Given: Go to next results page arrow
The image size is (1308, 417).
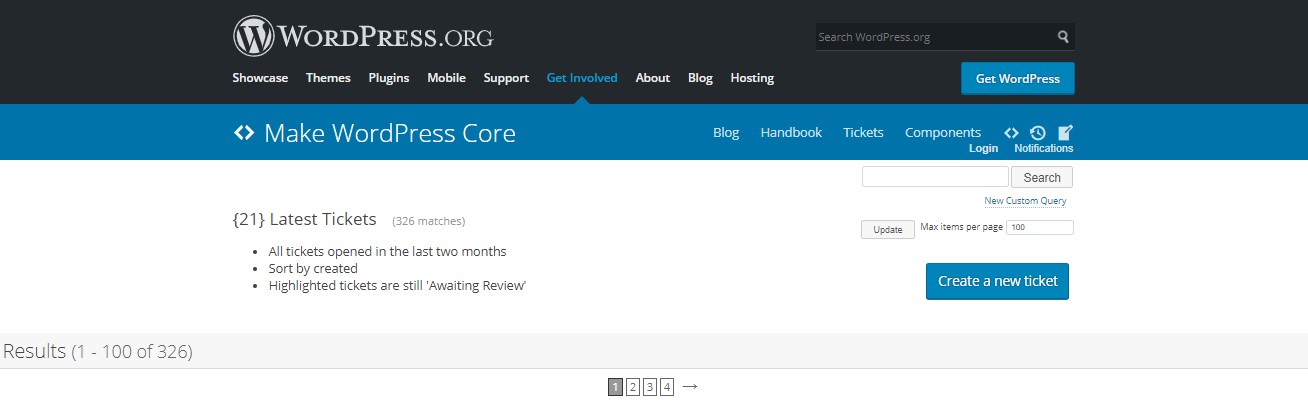Looking at the screenshot, I should coord(689,386).
